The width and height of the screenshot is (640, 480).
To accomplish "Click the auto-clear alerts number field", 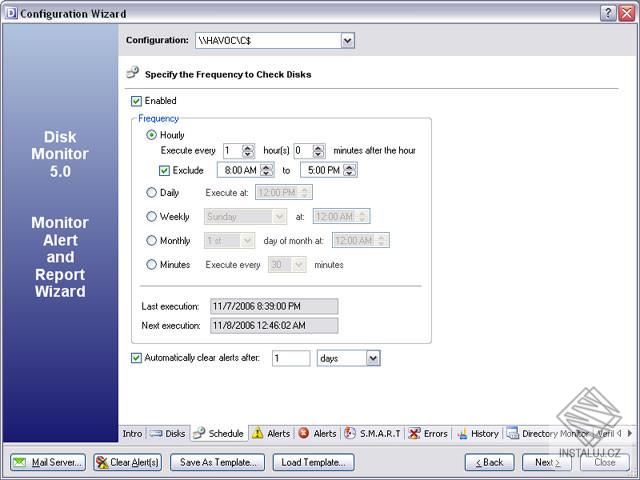I will [x=291, y=358].
